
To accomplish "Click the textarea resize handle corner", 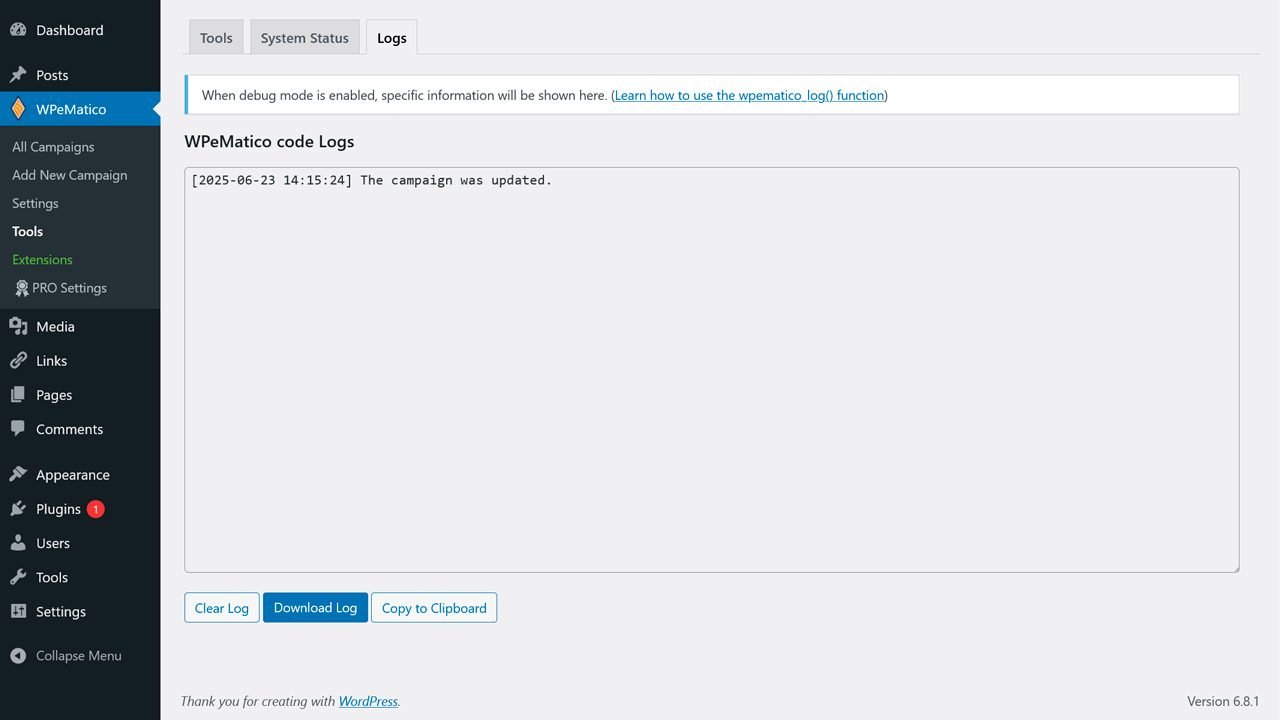I will coord(1234,567).
